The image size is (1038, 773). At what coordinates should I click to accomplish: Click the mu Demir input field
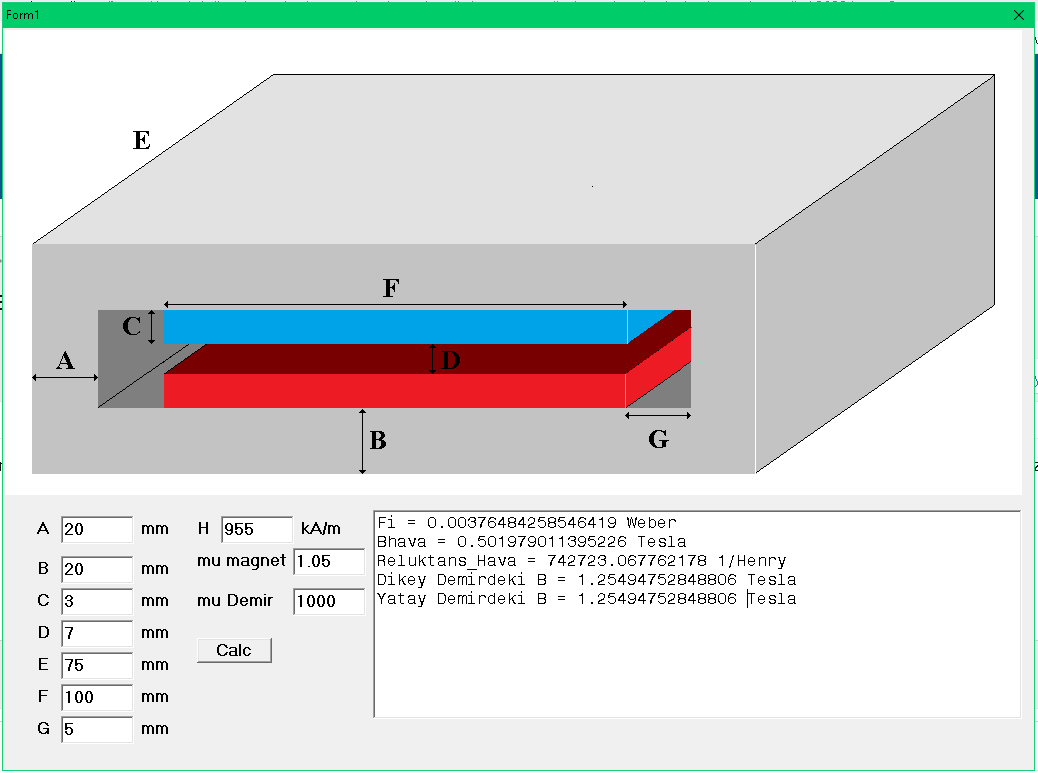click(x=329, y=602)
